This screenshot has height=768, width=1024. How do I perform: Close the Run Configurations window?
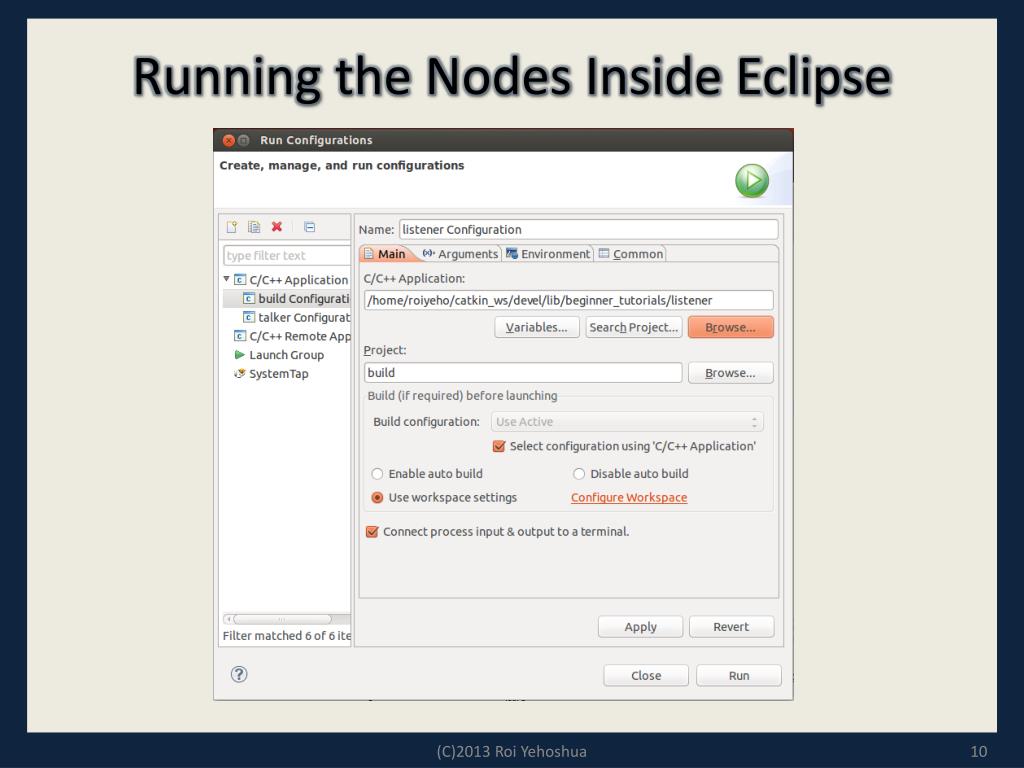point(228,140)
